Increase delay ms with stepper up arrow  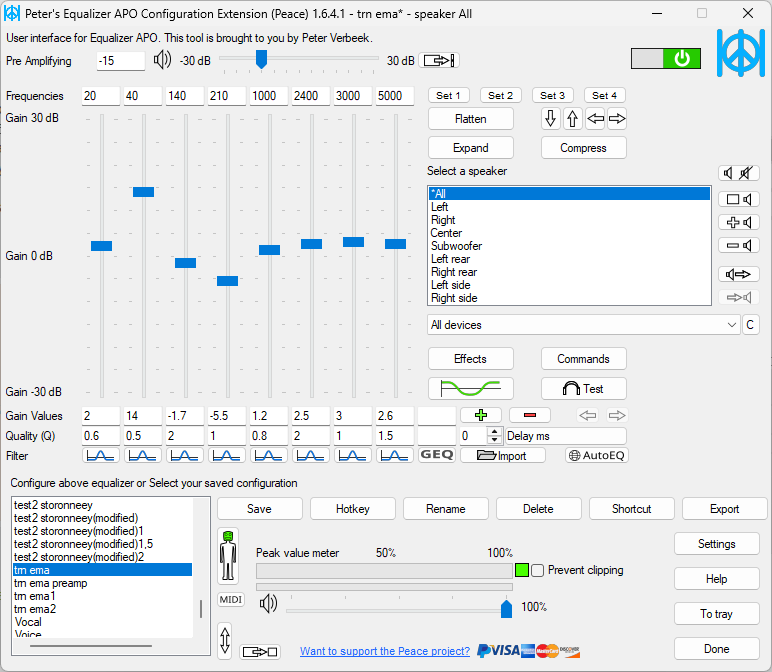(494, 431)
